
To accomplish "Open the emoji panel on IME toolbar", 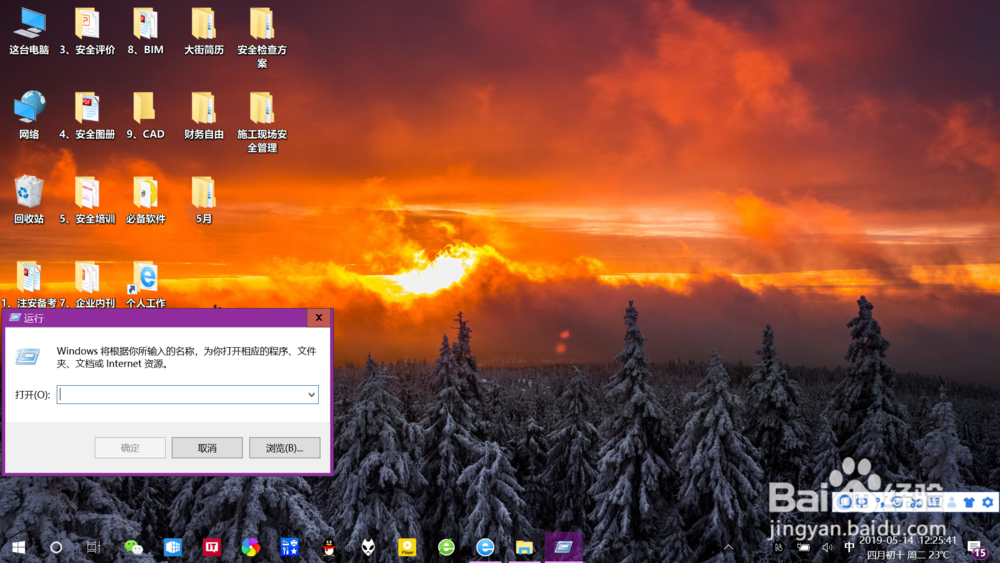I will (x=897, y=502).
